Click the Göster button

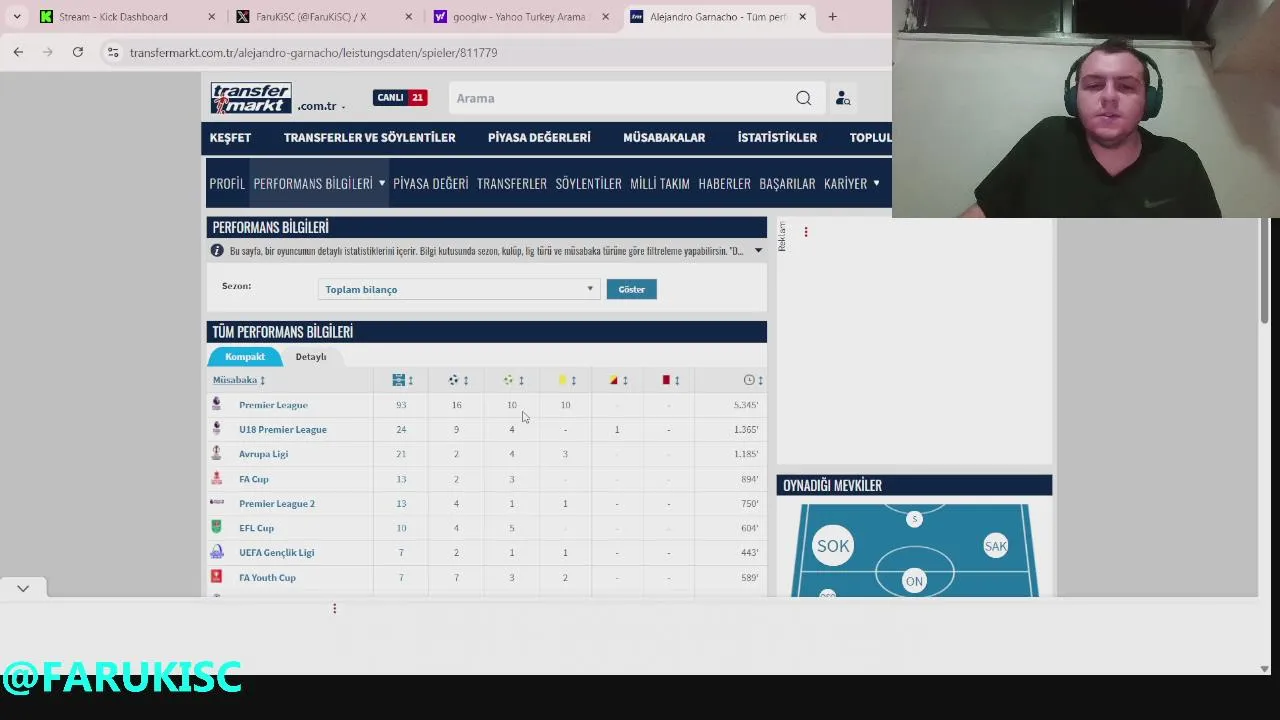(631, 289)
